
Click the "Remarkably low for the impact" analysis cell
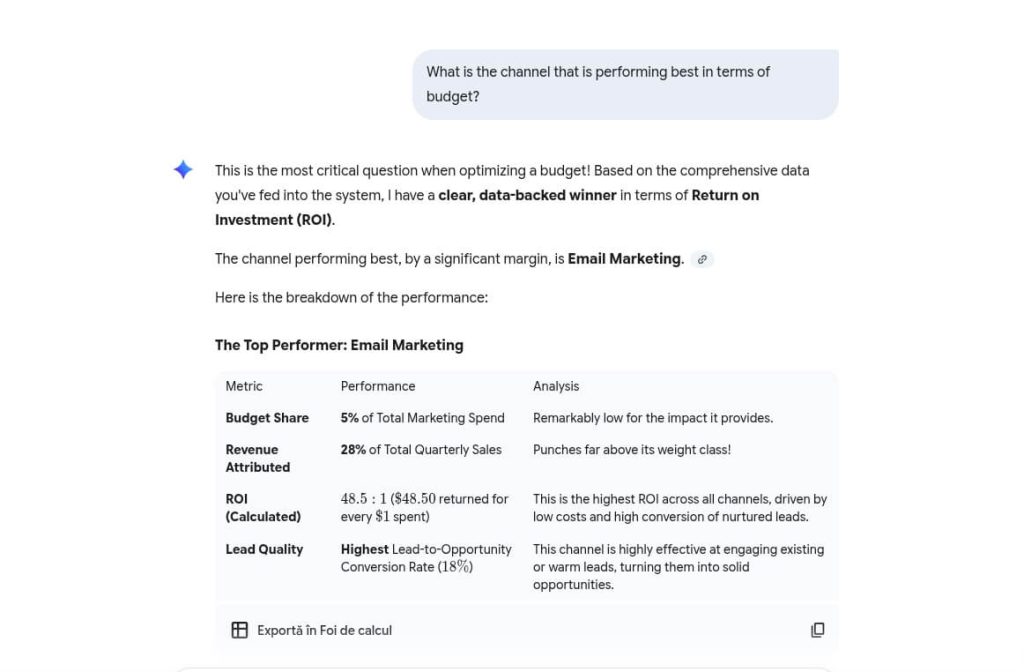pyautogui.click(x=653, y=418)
